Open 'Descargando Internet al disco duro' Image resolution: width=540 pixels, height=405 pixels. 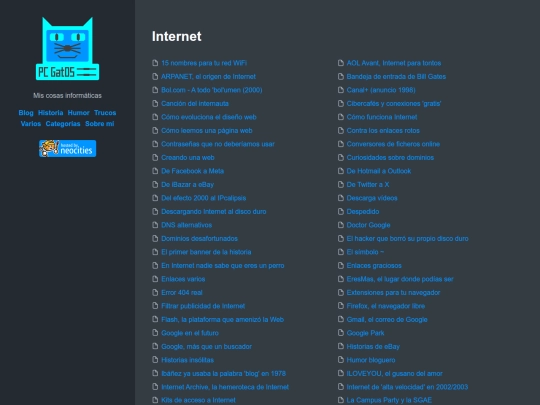click(214, 211)
